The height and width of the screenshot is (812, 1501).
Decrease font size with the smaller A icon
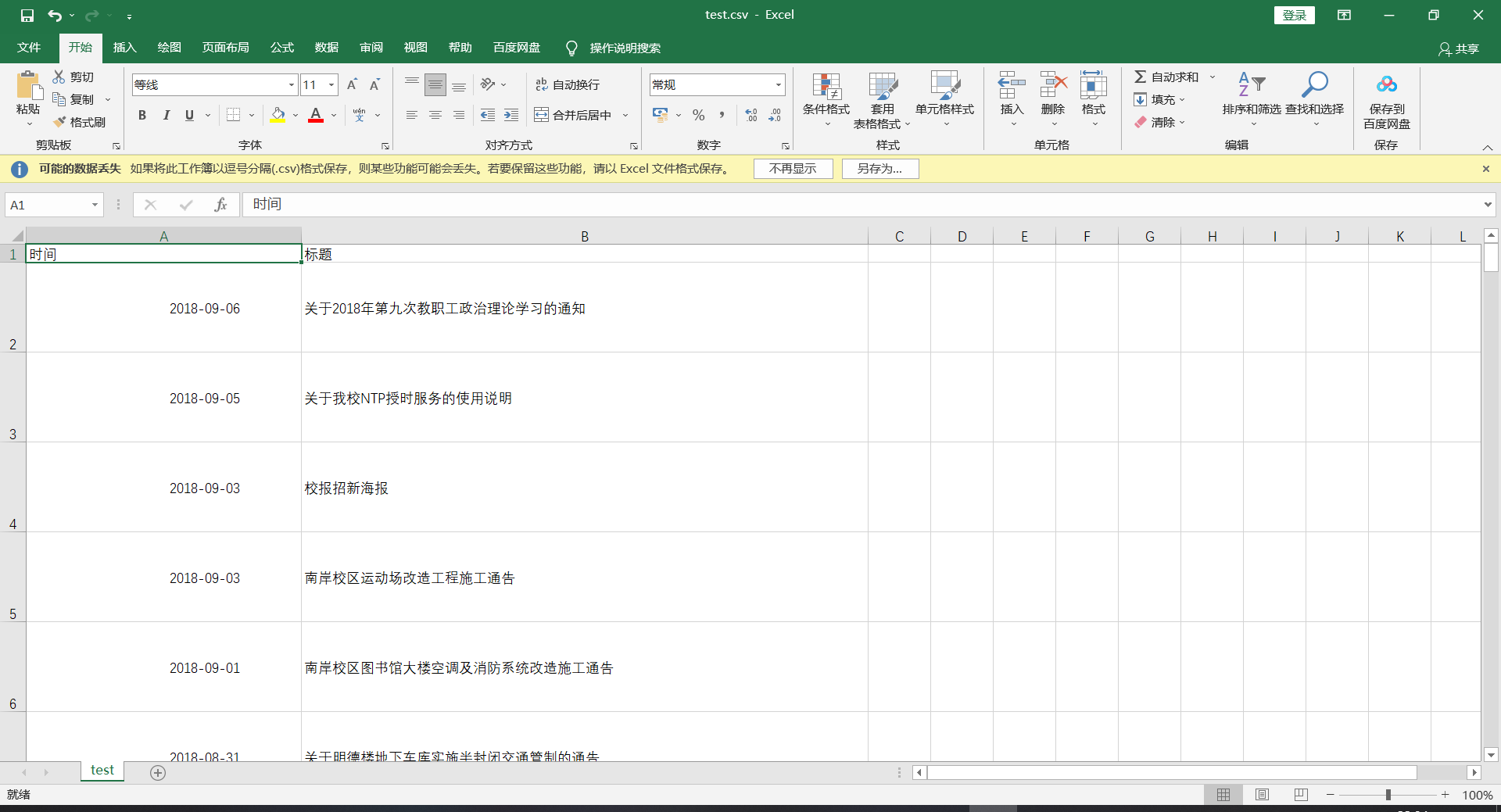(374, 84)
